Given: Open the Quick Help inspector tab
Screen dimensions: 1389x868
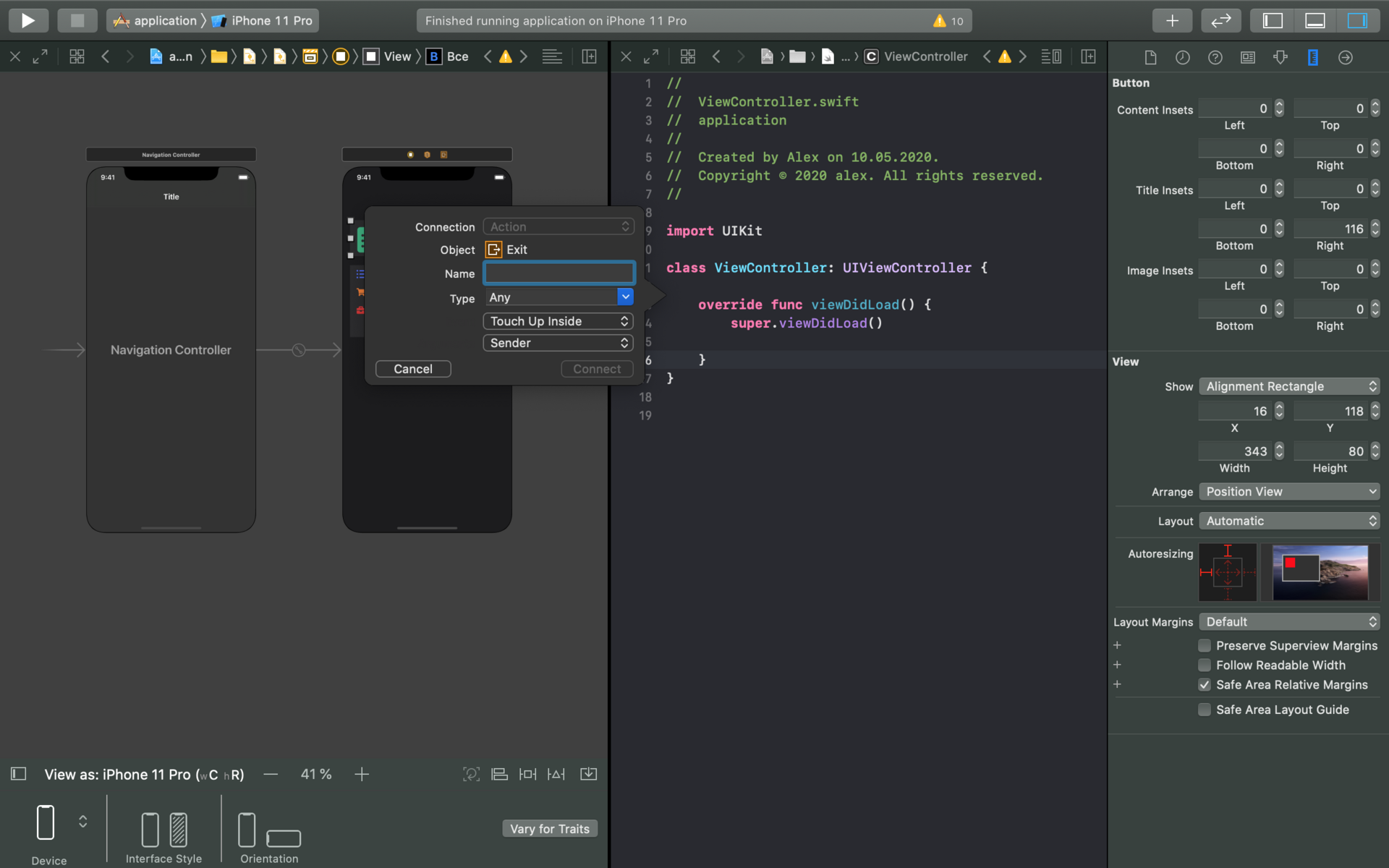Looking at the screenshot, I should pyautogui.click(x=1215, y=57).
